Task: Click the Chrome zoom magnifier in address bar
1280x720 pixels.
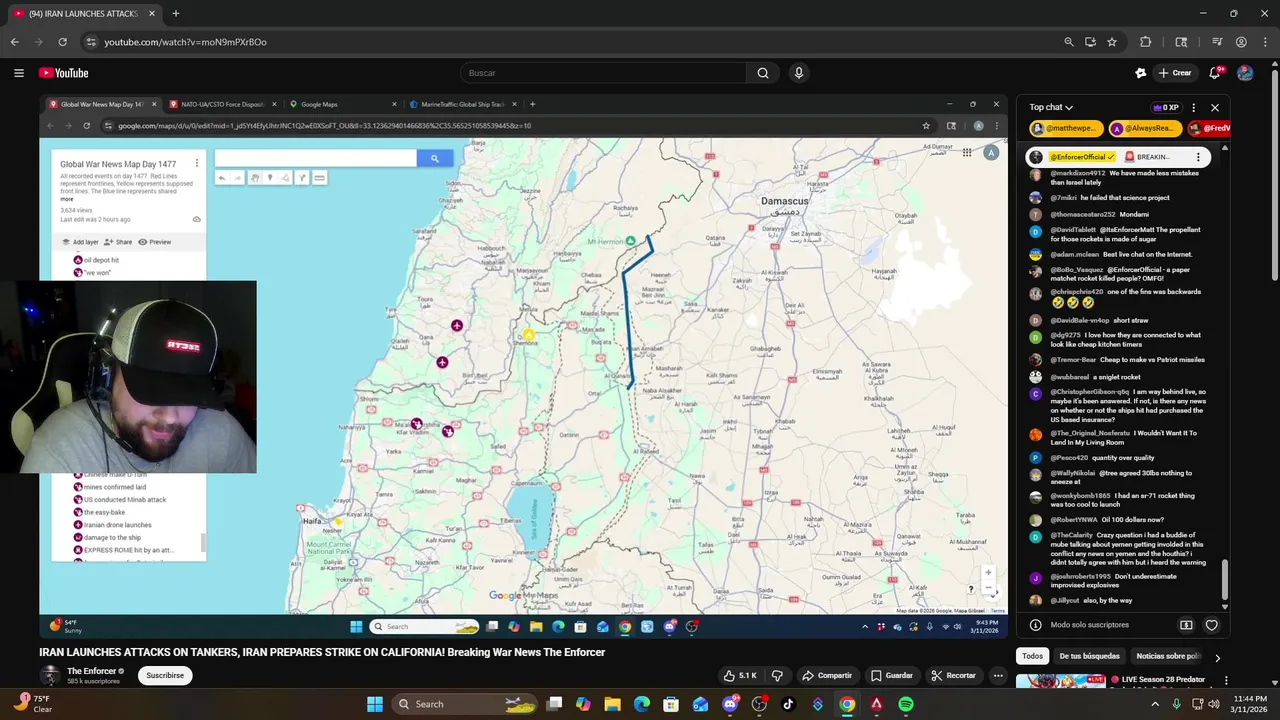Action: click(x=1069, y=42)
